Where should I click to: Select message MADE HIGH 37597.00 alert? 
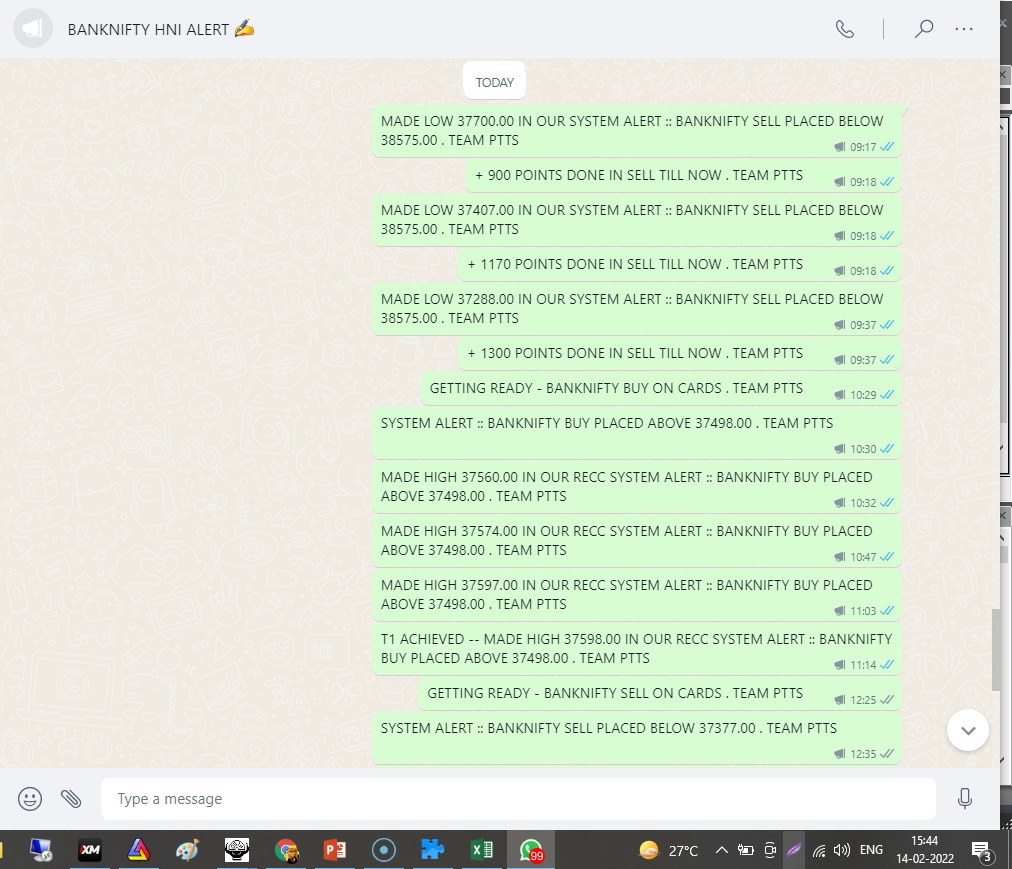(637, 595)
